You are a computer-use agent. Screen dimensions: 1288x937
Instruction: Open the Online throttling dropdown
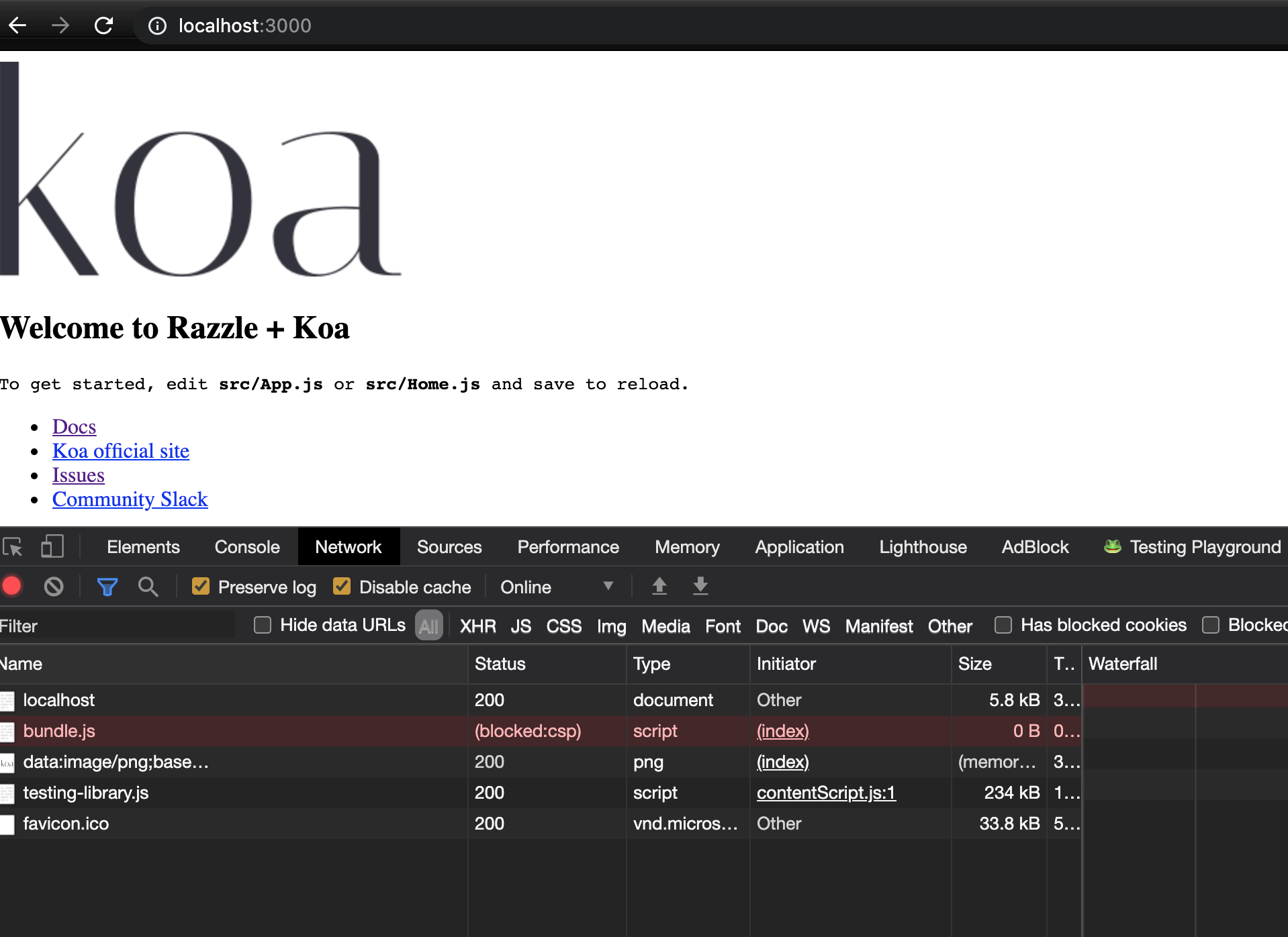pyautogui.click(x=557, y=587)
